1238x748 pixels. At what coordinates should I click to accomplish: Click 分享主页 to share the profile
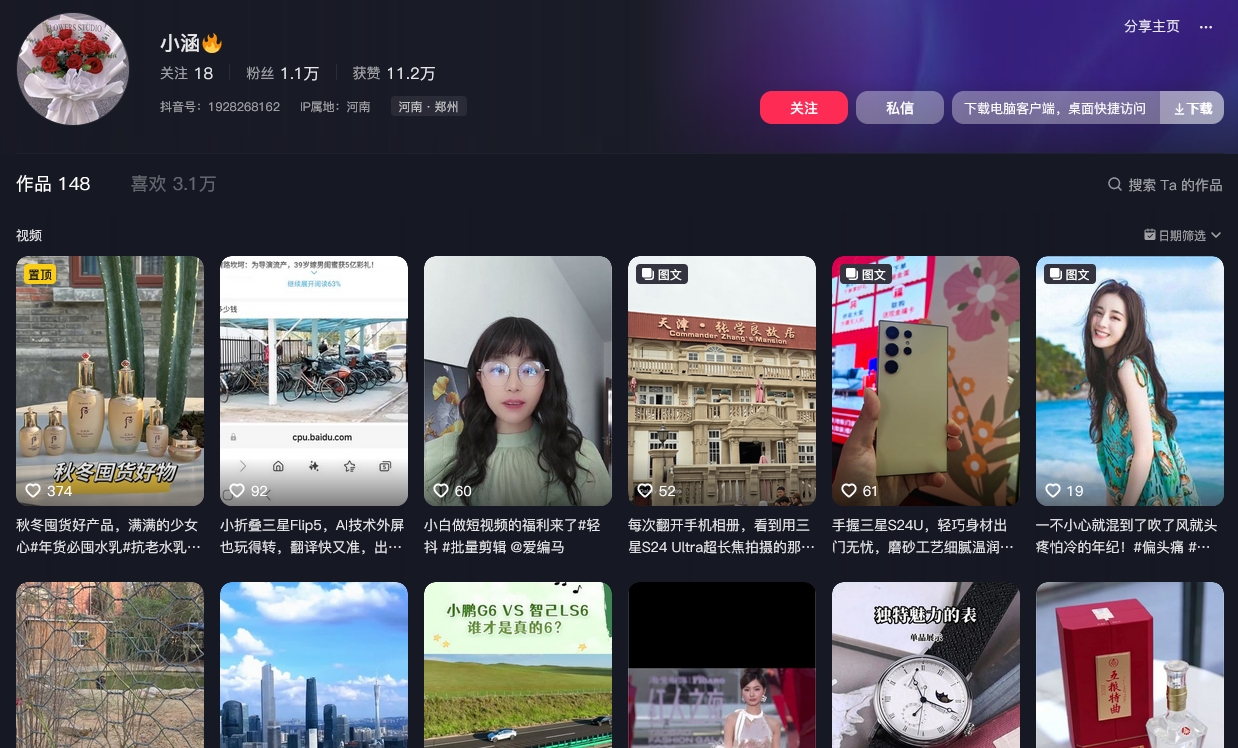tap(1152, 27)
